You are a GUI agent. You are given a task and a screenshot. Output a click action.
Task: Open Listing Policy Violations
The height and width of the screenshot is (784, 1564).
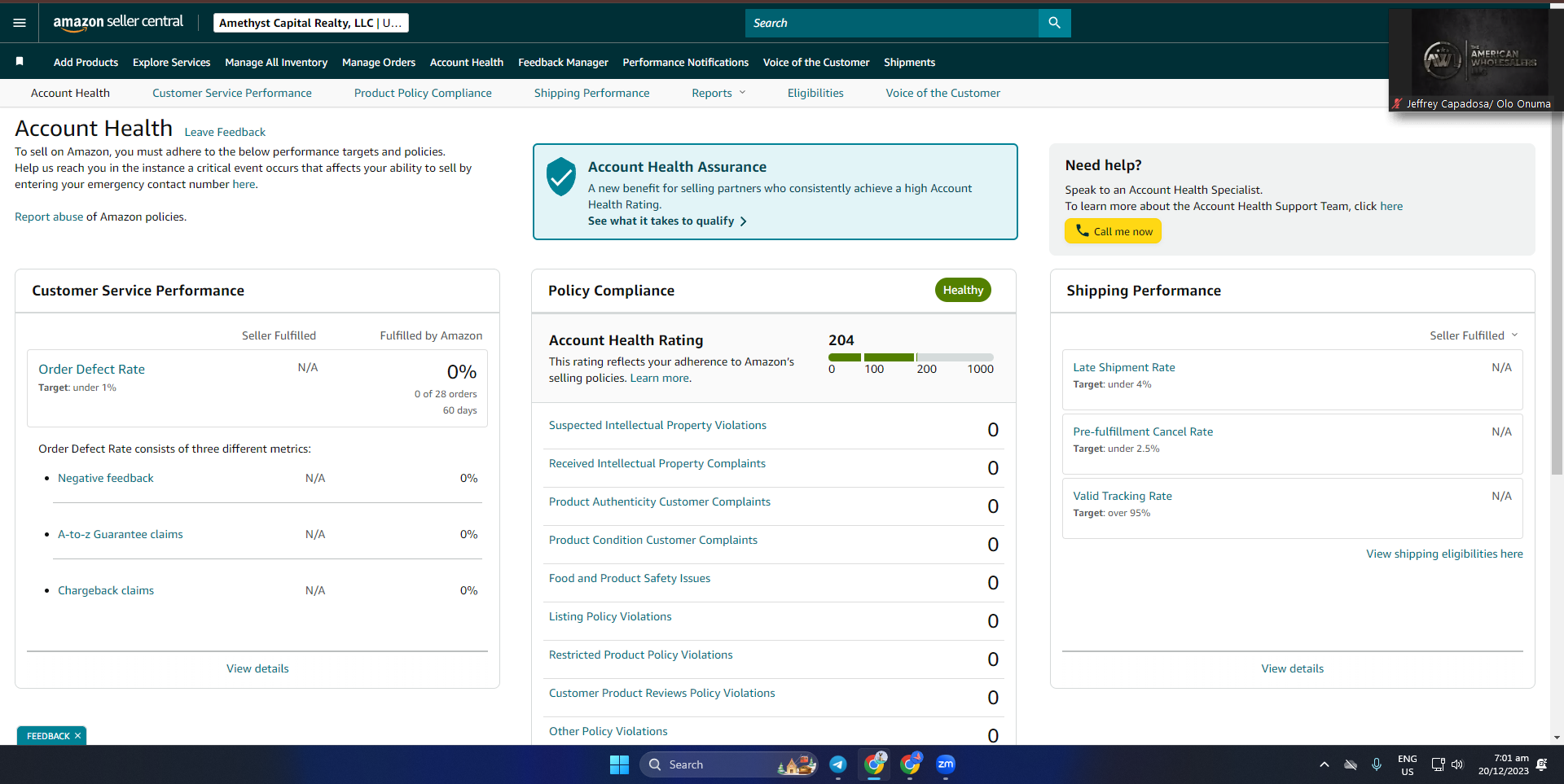coord(610,616)
